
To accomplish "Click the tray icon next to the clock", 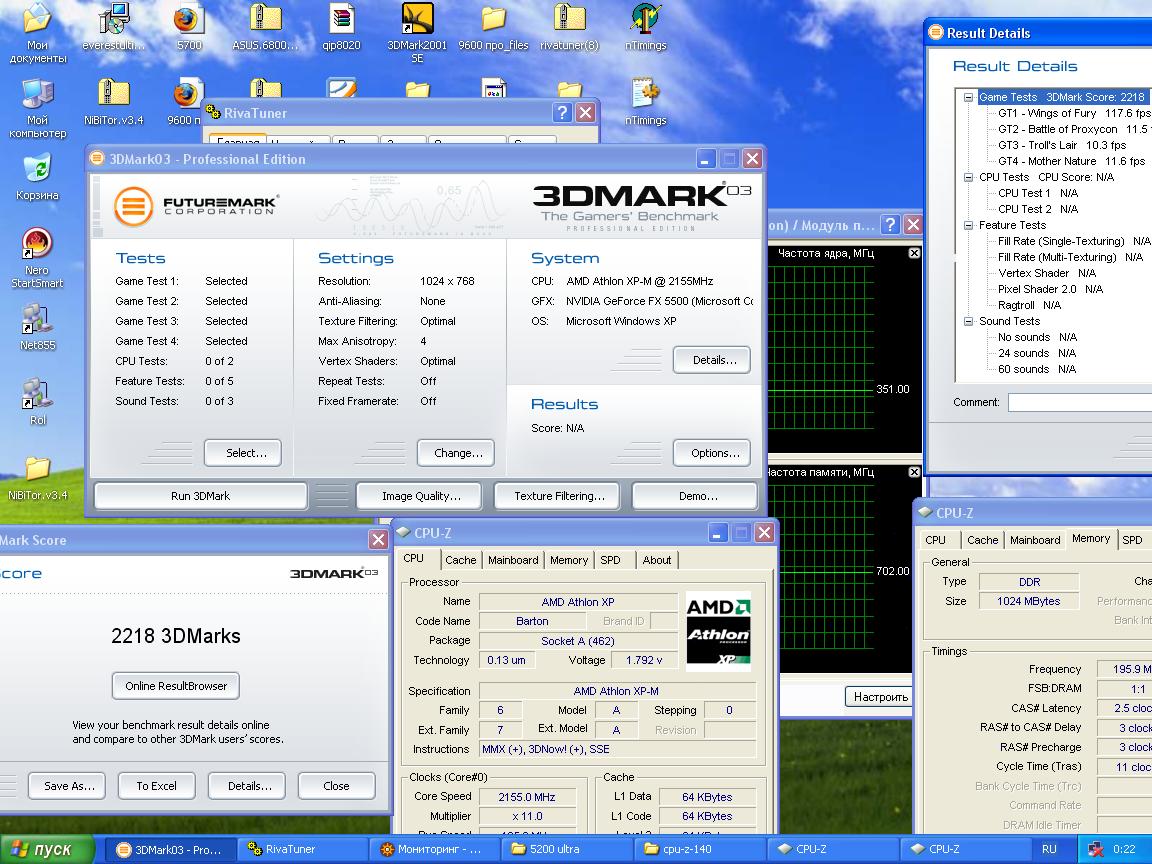I will [1095, 849].
